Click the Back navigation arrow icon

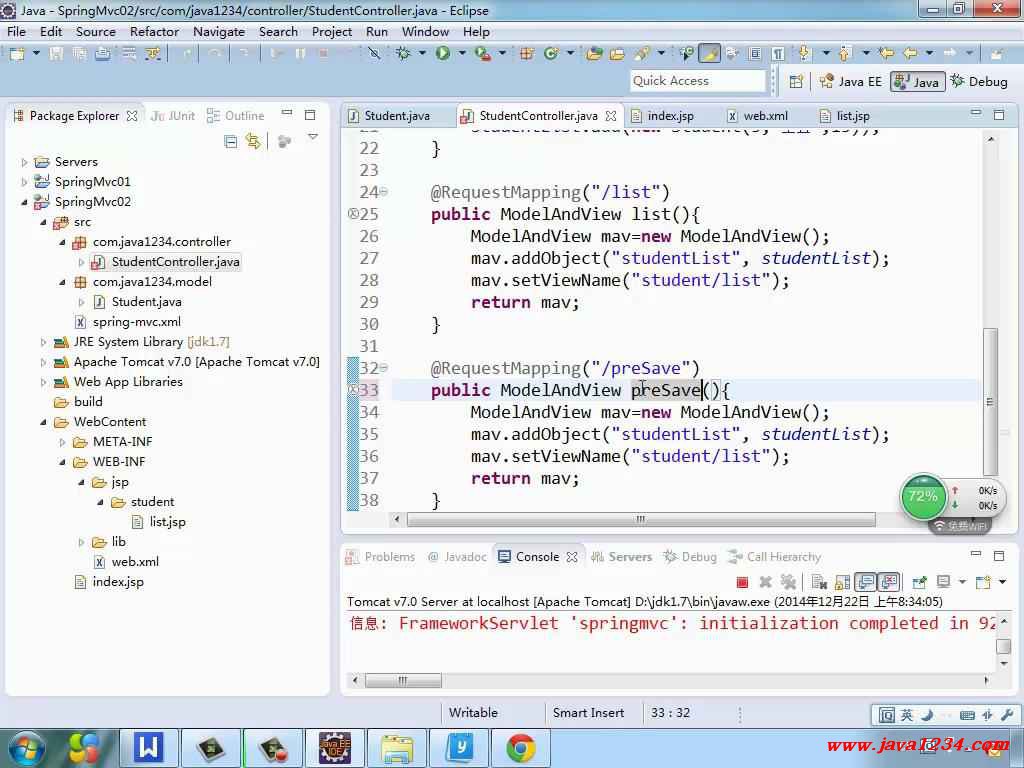click(910, 54)
